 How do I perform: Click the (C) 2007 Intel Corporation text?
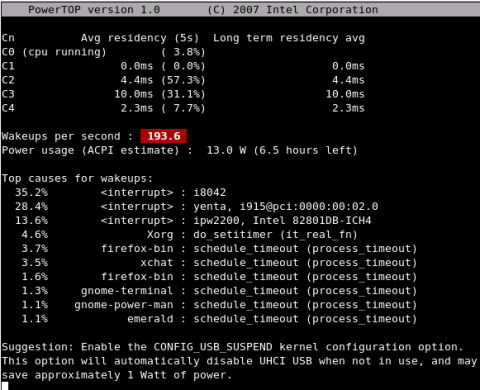(293, 10)
